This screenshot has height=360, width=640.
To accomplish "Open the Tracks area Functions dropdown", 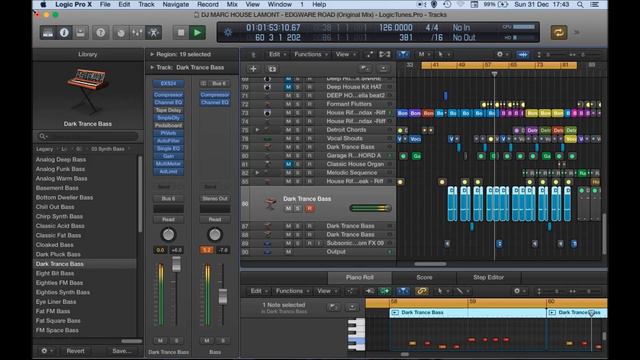I will [311, 54].
